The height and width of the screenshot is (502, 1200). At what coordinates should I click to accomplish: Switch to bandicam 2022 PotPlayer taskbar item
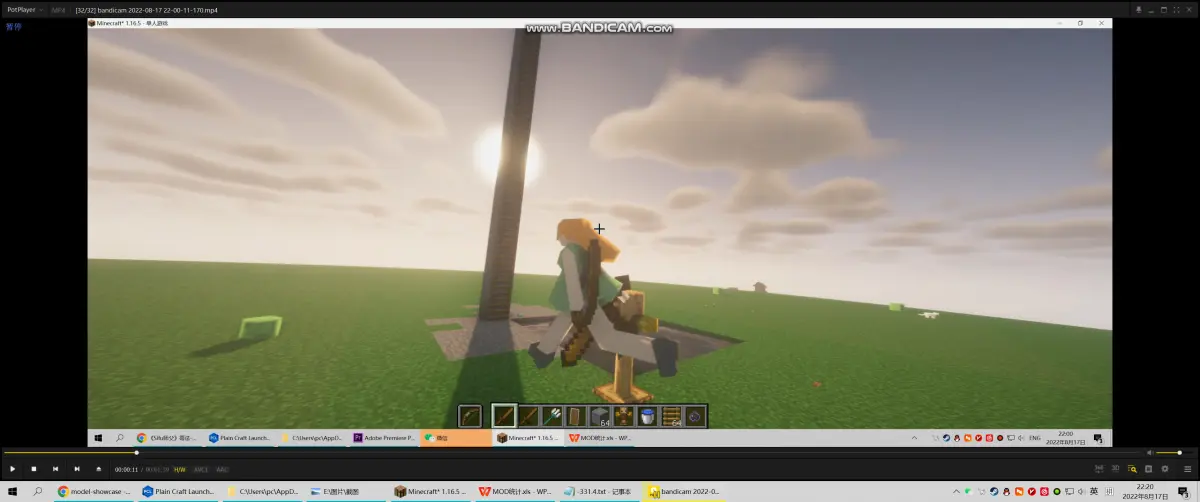point(684,491)
